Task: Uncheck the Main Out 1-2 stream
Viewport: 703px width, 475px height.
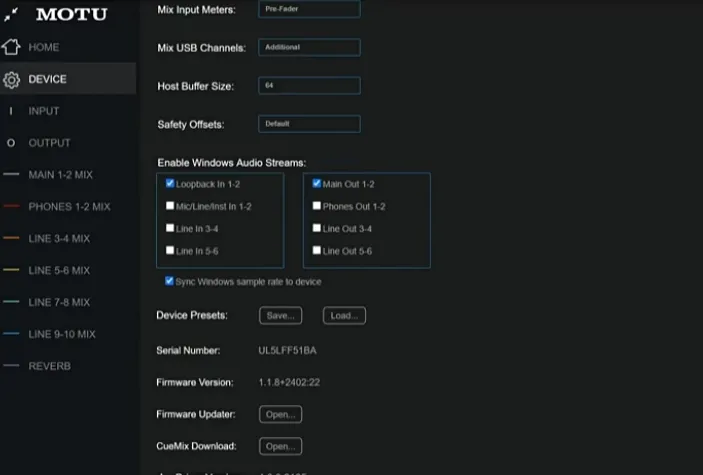Action: [317, 184]
